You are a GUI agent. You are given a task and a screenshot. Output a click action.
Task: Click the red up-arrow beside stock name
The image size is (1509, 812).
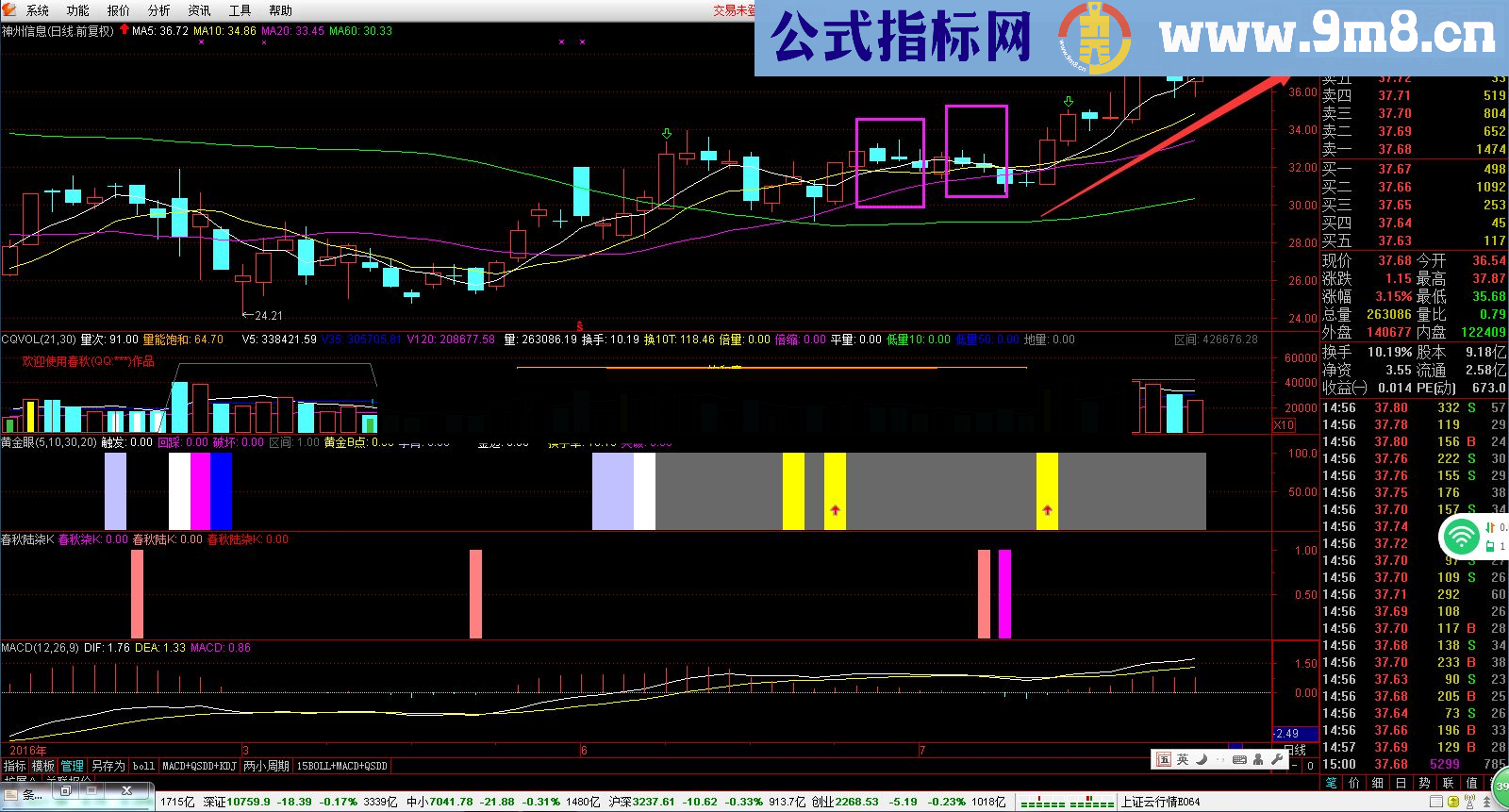click(x=124, y=30)
